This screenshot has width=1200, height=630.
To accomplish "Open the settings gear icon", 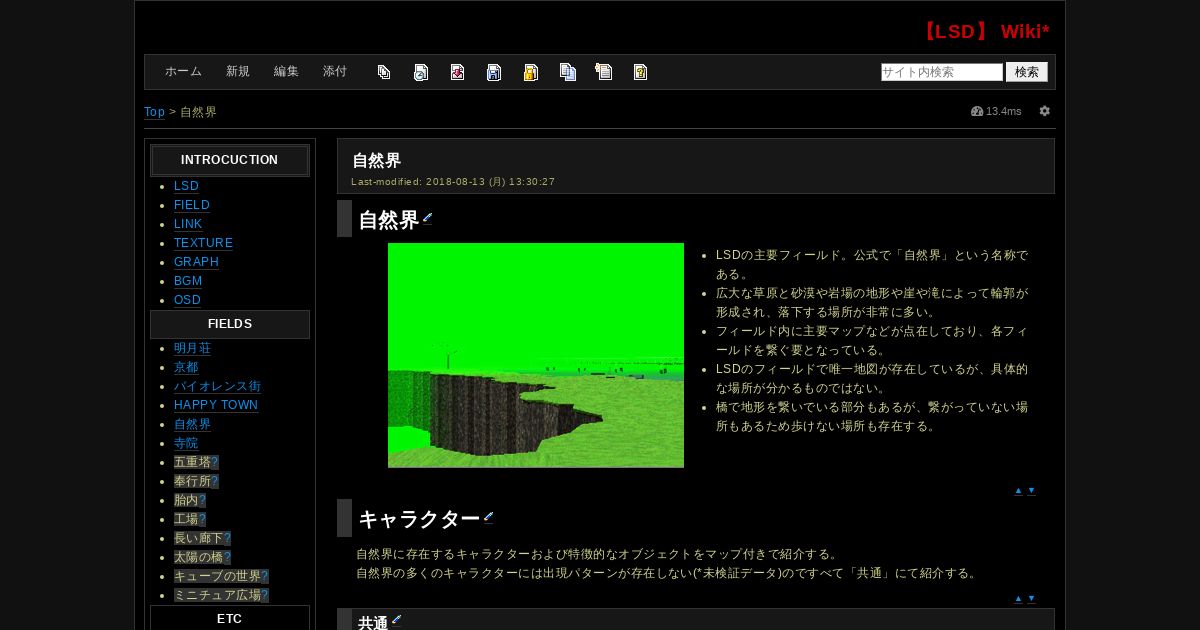I will (x=1044, y=111).
